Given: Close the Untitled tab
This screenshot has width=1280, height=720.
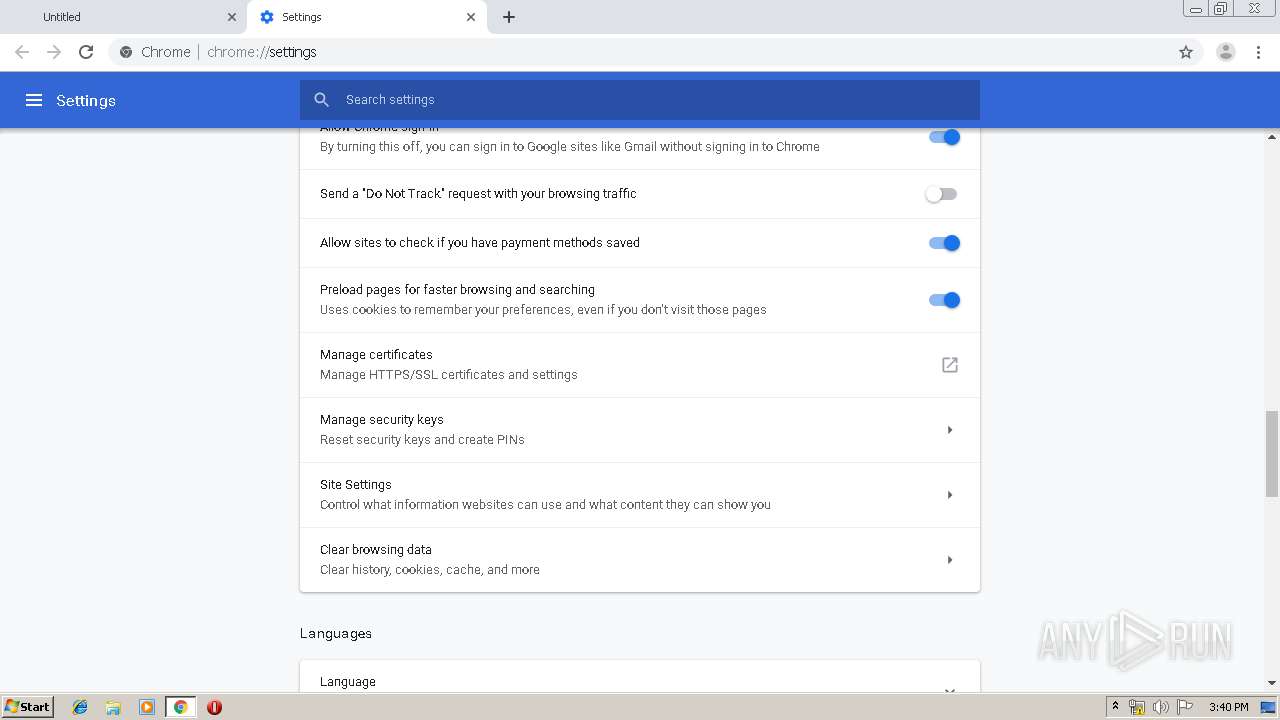Looking at the screenshot, I should 232,17.
